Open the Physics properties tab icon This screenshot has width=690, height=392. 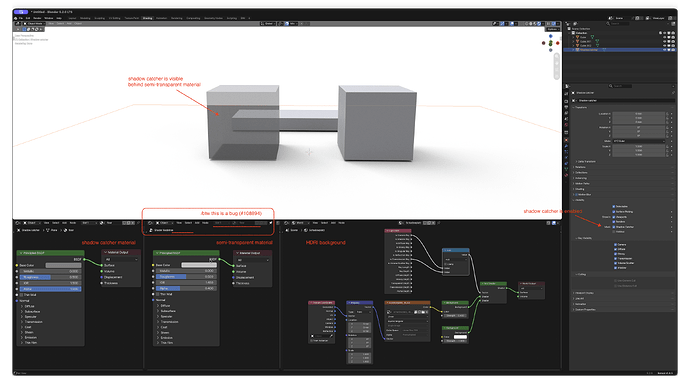[566, 158]
